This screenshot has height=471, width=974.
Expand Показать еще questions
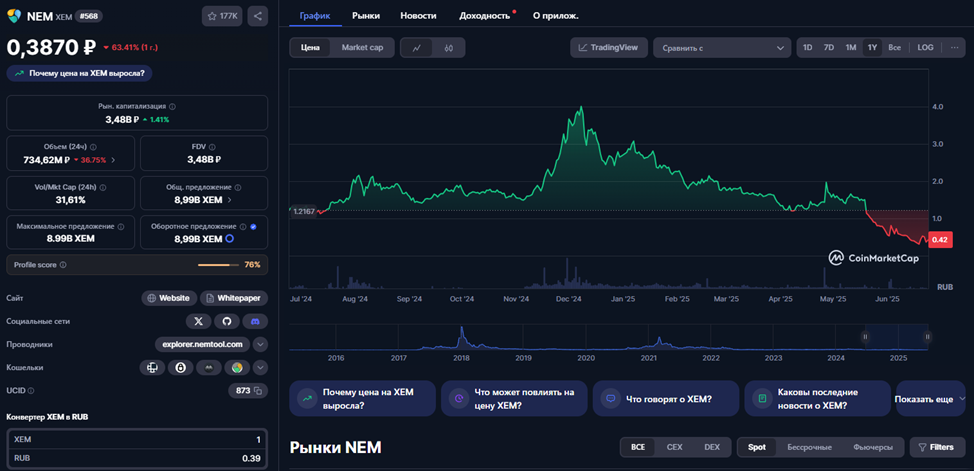click(x=929, y=399)
